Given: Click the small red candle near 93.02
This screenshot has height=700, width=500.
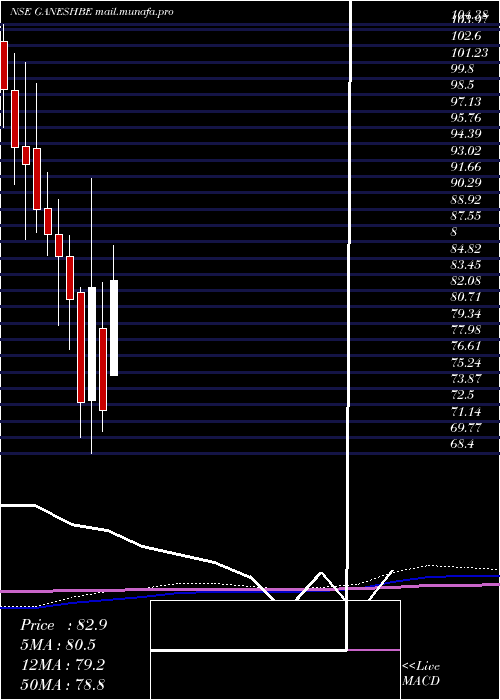Looking at the screenshot, I should pos(25,155).
